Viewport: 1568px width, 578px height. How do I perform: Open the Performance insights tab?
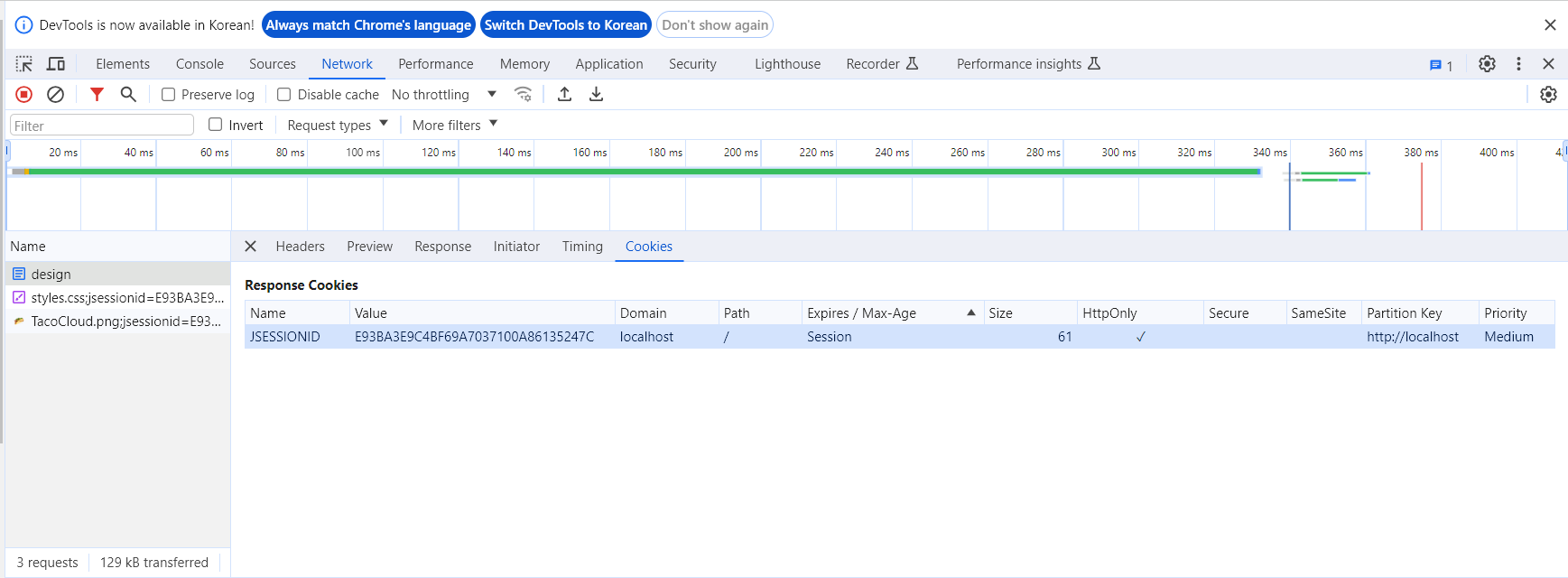[1028, 64]
